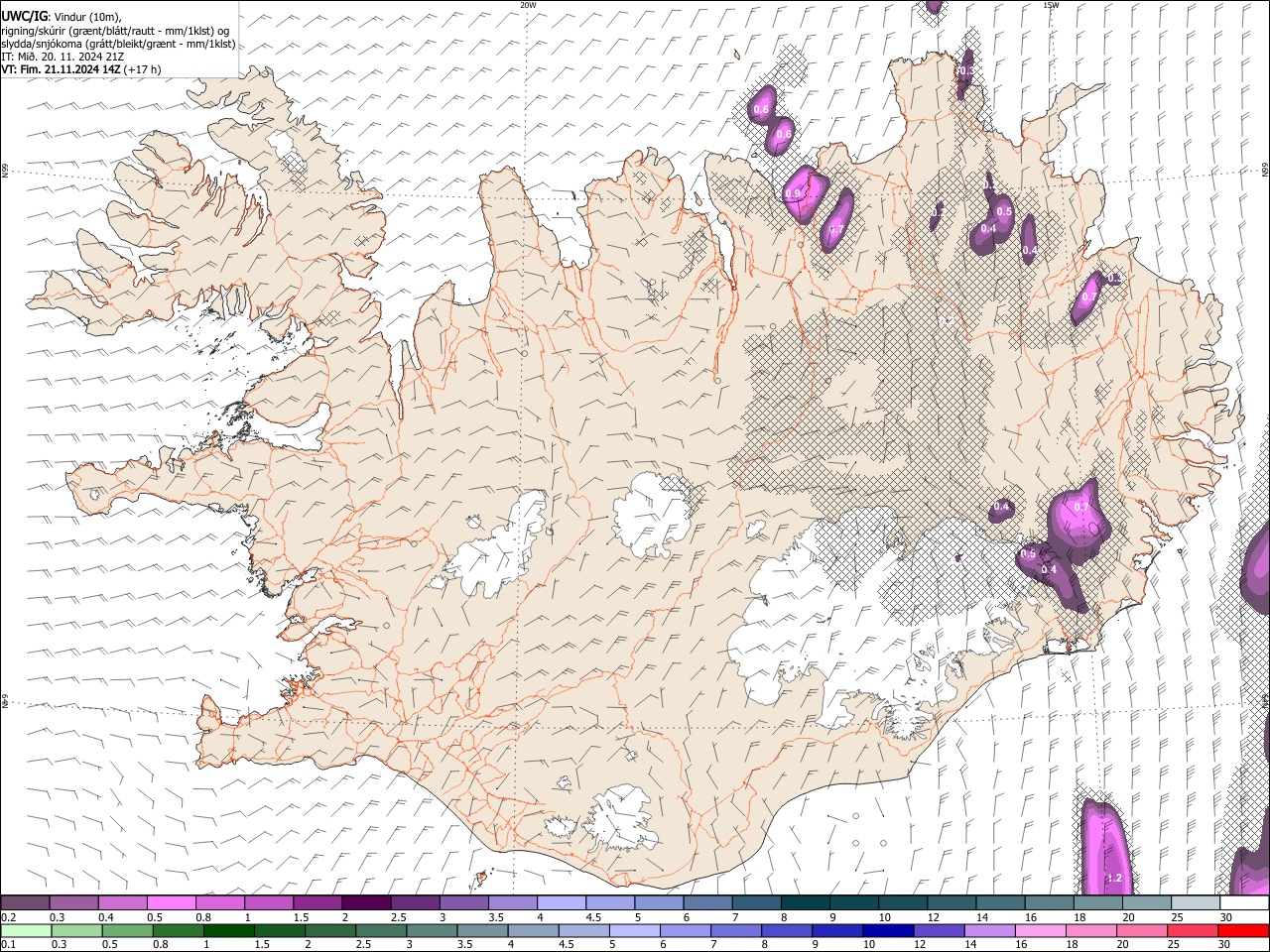Image resolution: width=1270 pixels, height=952 pixels.
Task: Pick the darkest purple swatch labelled 2
Action: [x=365, y=903]
